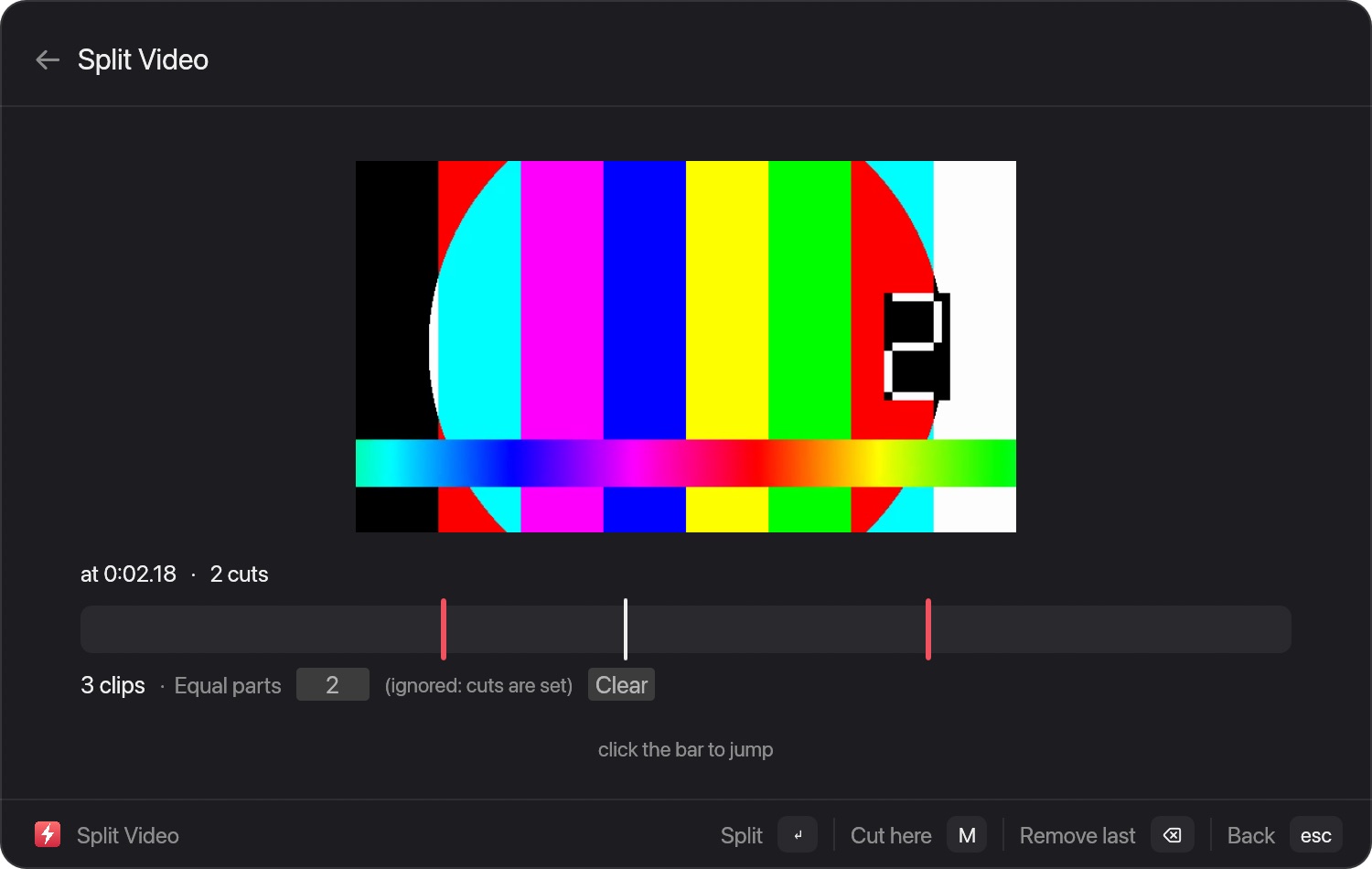Click the second red cut marker on the timeline
The image size is (1372, 869).
(x=928, y=629)
